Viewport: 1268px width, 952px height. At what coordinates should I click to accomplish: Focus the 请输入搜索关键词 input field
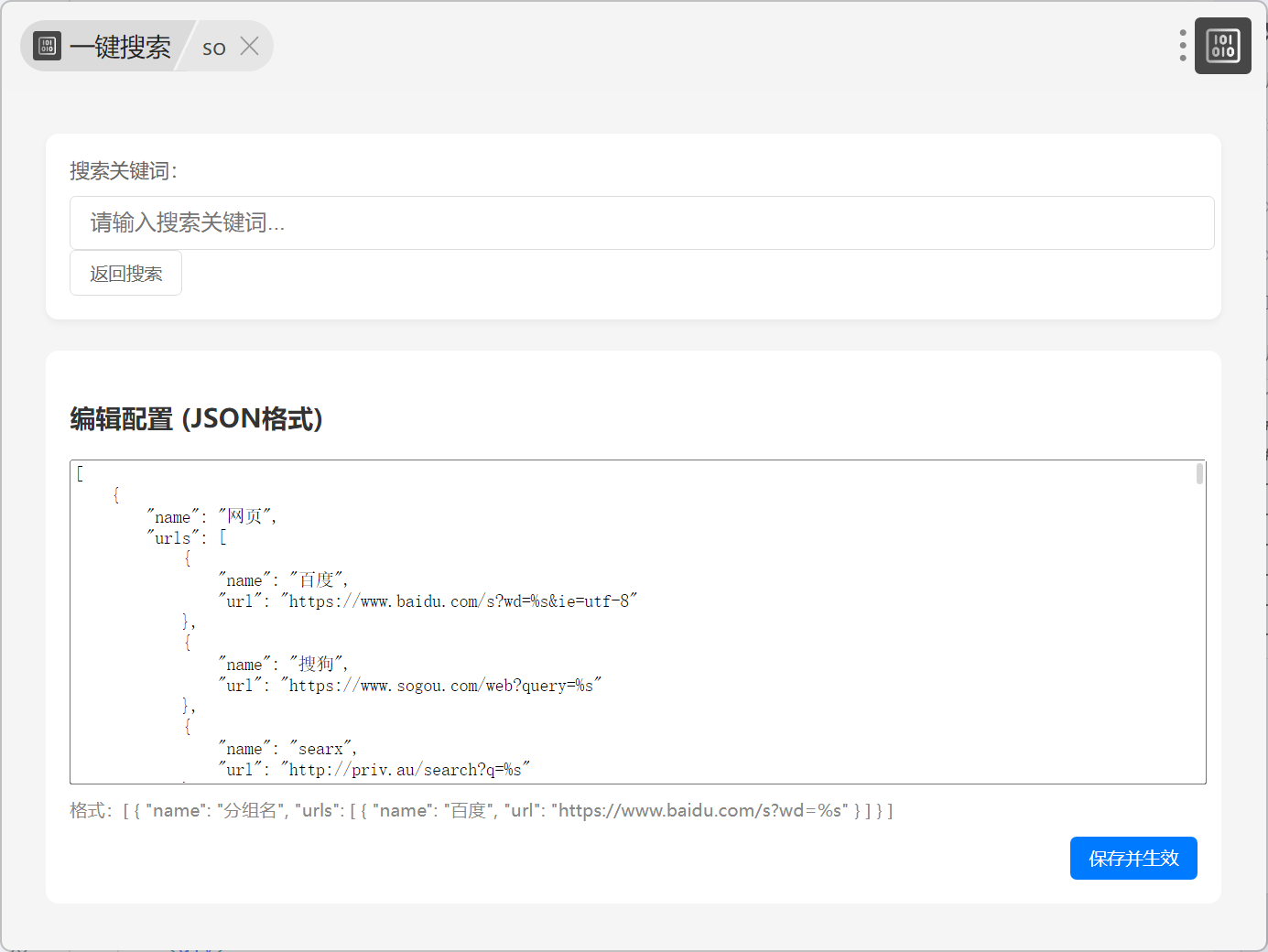click(641, 222)
